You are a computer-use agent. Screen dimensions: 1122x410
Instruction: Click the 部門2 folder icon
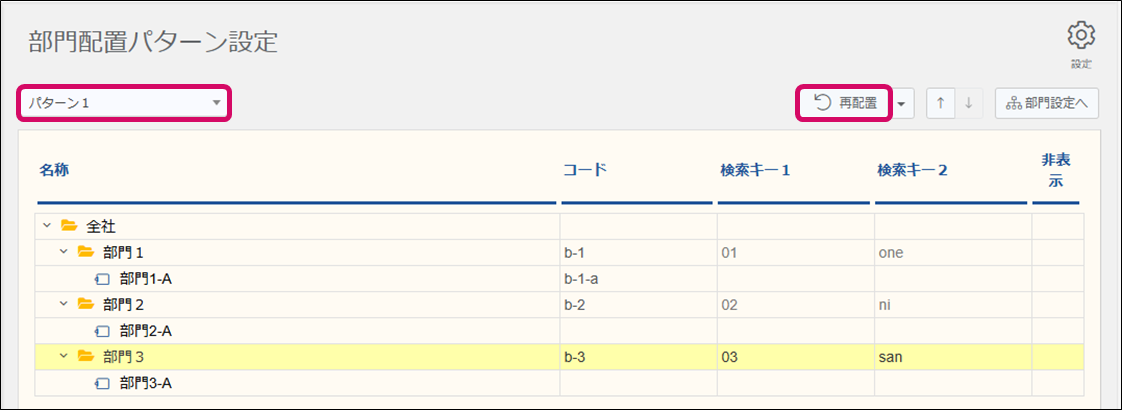[86, 304]
